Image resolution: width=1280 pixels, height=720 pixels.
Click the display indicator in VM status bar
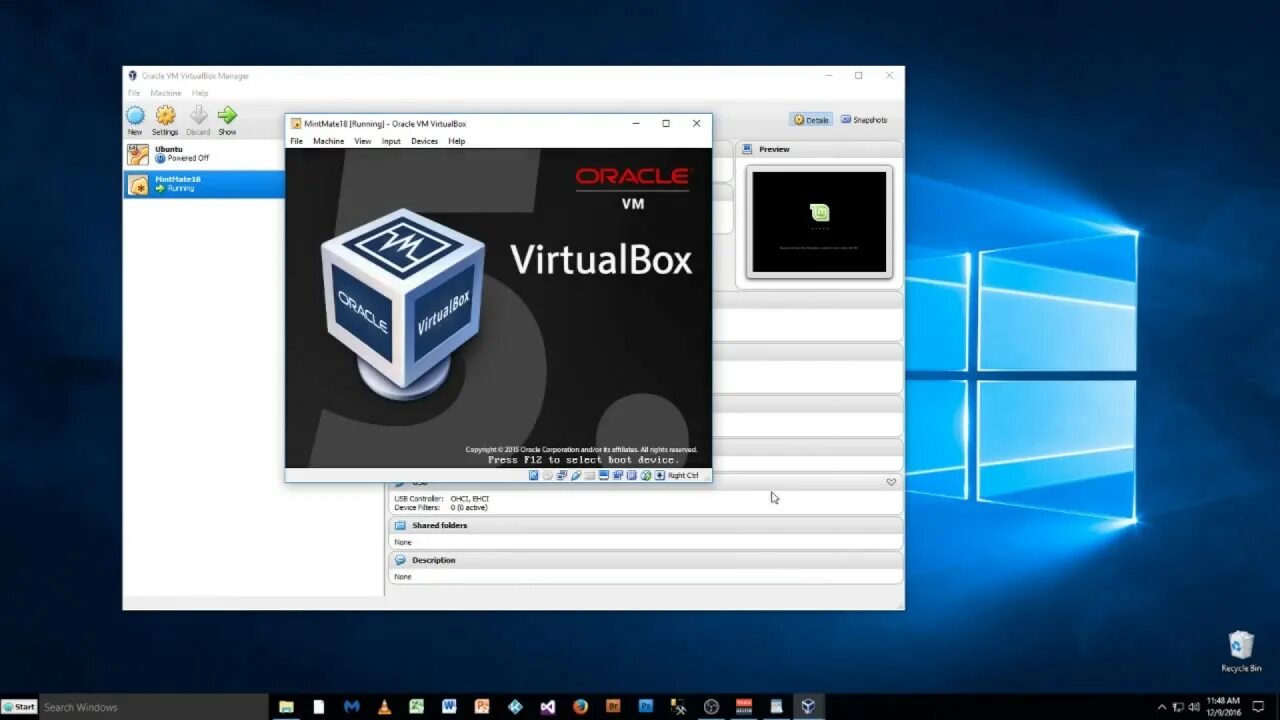[x=604, y=475]
